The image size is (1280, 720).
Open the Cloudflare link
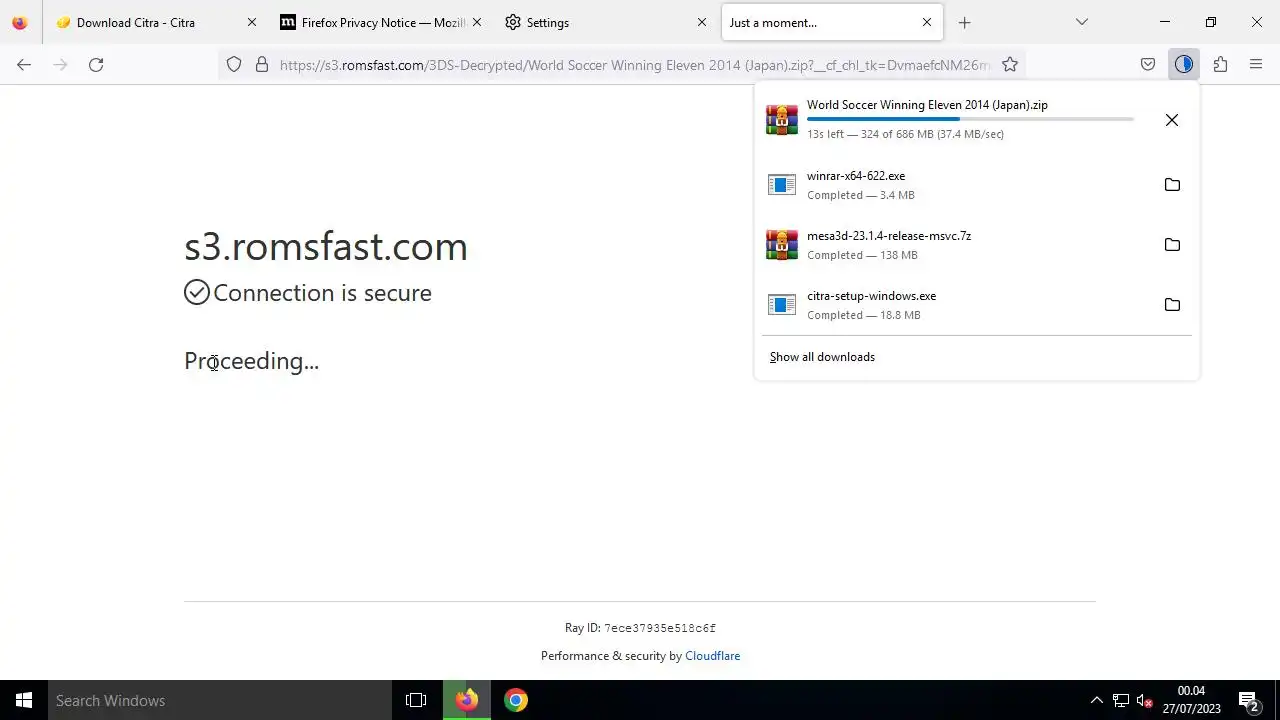(713, 656)
